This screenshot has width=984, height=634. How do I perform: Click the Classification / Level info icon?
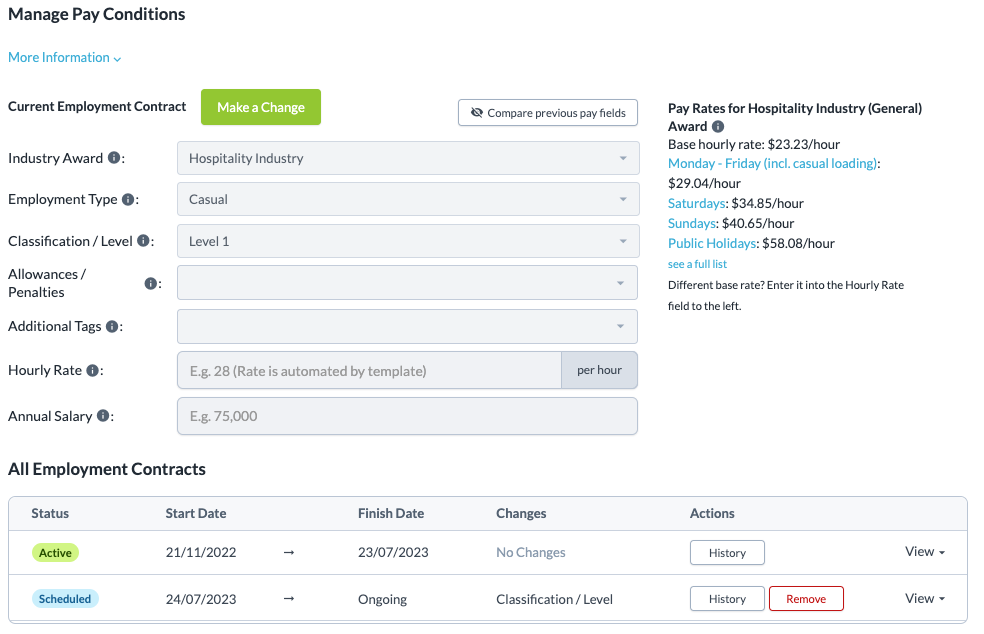pos(141,240)
